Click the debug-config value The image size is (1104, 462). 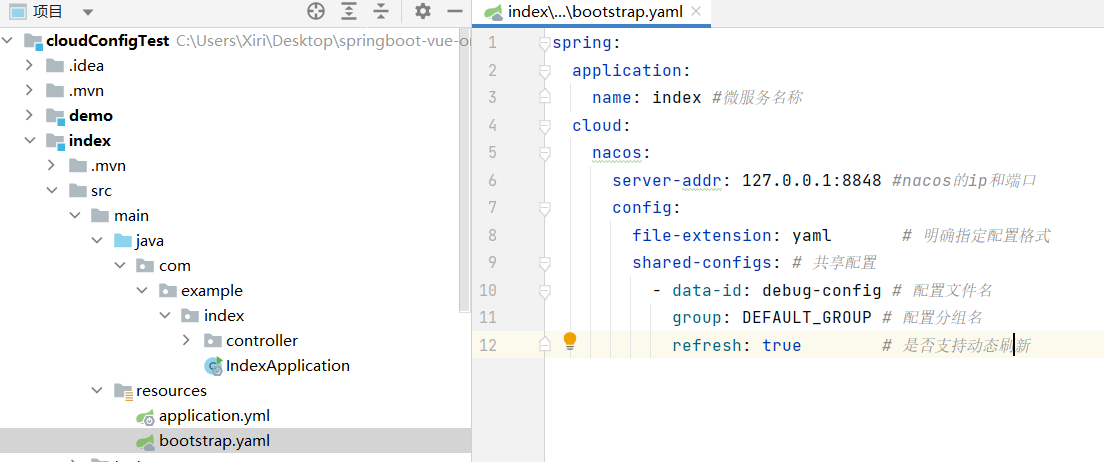(821, 290)
